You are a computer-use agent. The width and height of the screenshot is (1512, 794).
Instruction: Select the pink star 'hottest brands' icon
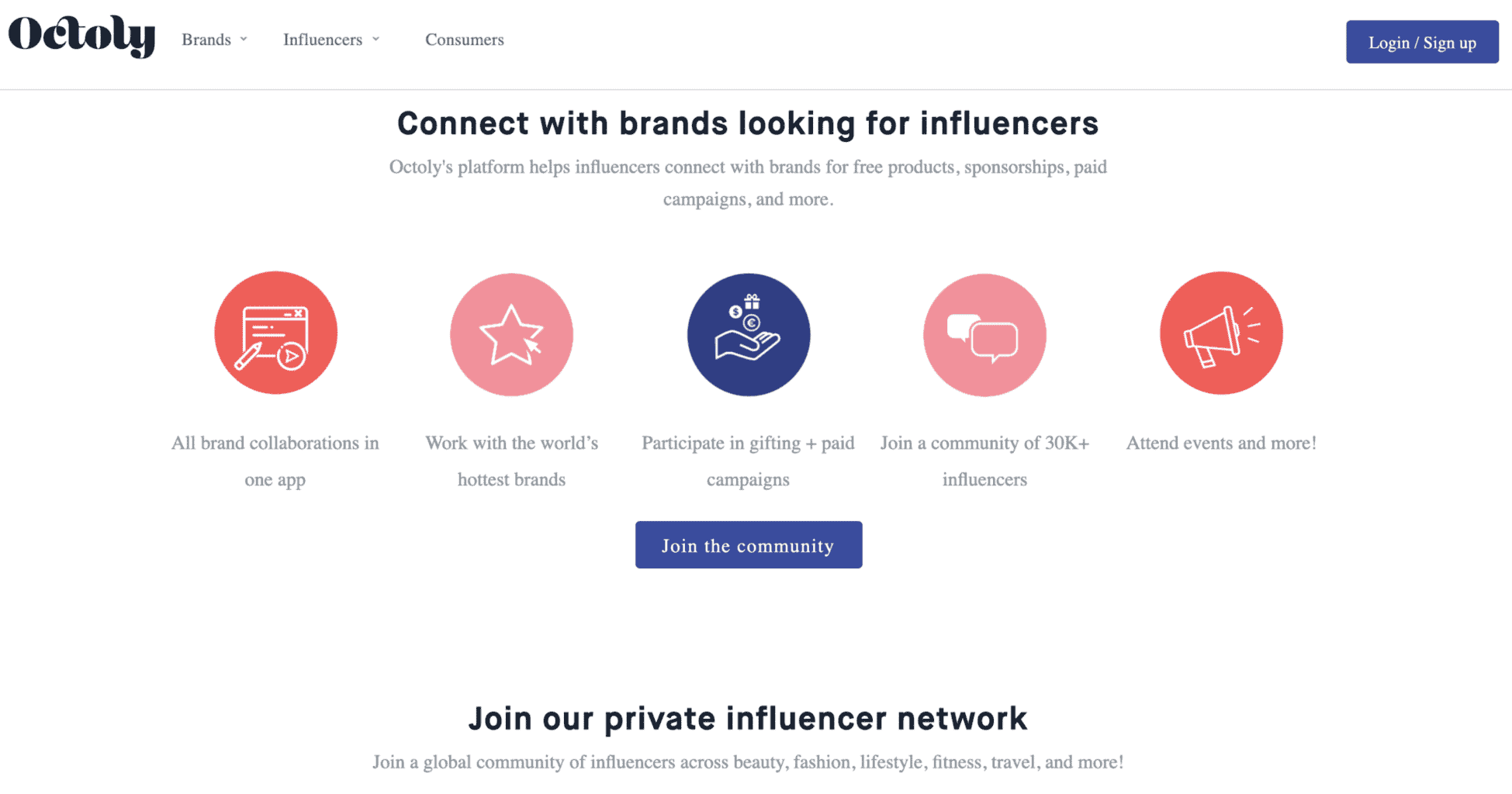(x=511, y=333)
